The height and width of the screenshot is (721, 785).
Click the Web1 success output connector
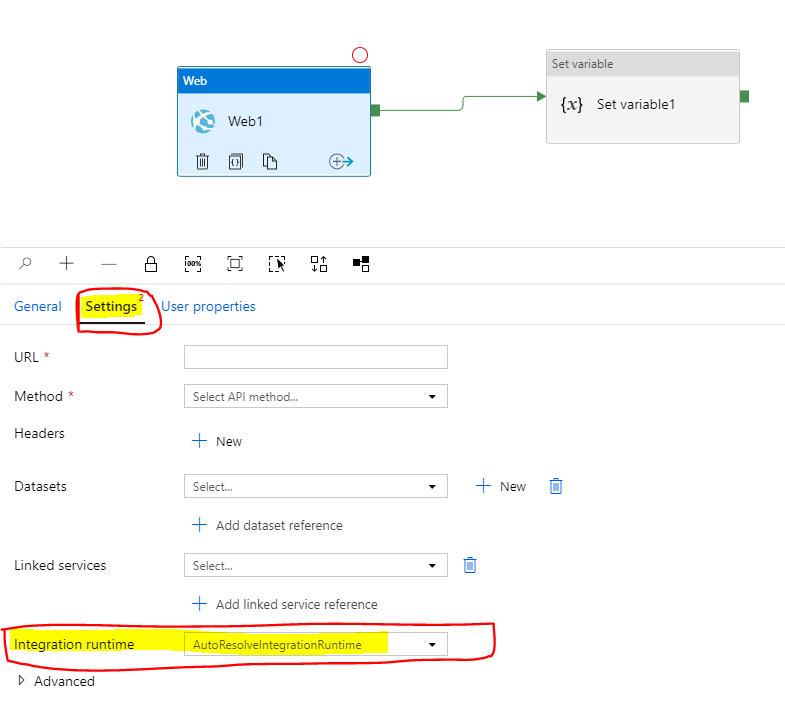tap(375, 110)
